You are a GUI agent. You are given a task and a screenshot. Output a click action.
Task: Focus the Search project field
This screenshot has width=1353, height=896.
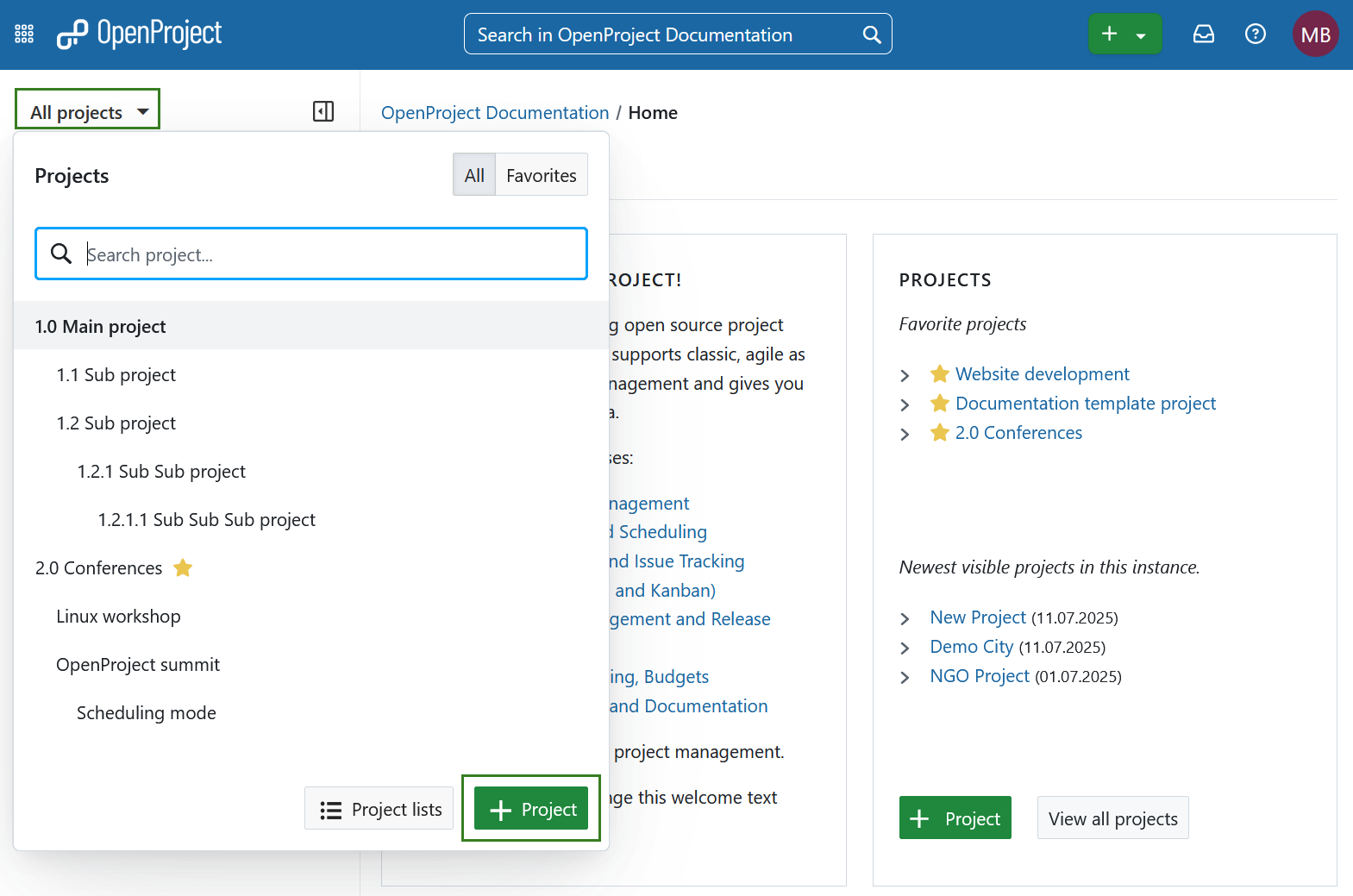[x=311, y=254]
